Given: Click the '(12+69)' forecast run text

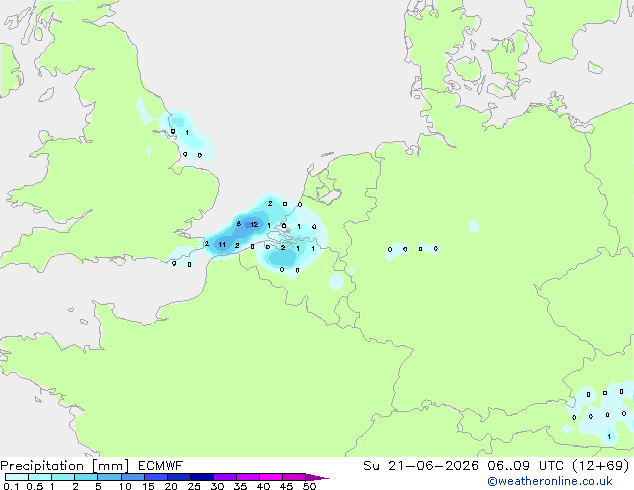Looking at the screenshot, I should (601, 466).
